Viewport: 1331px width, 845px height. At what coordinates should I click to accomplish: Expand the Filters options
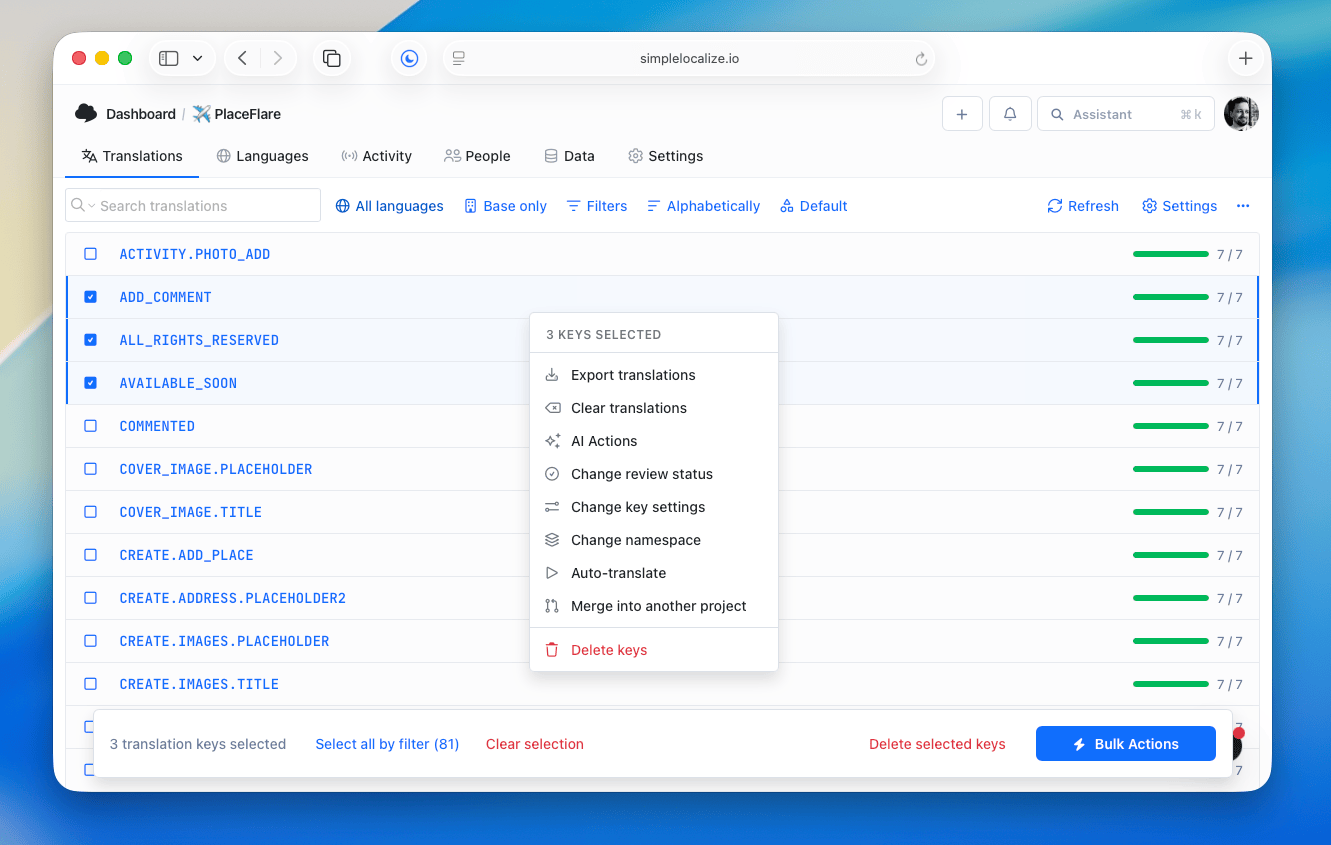pyautogui.click(x=596, y=205)
